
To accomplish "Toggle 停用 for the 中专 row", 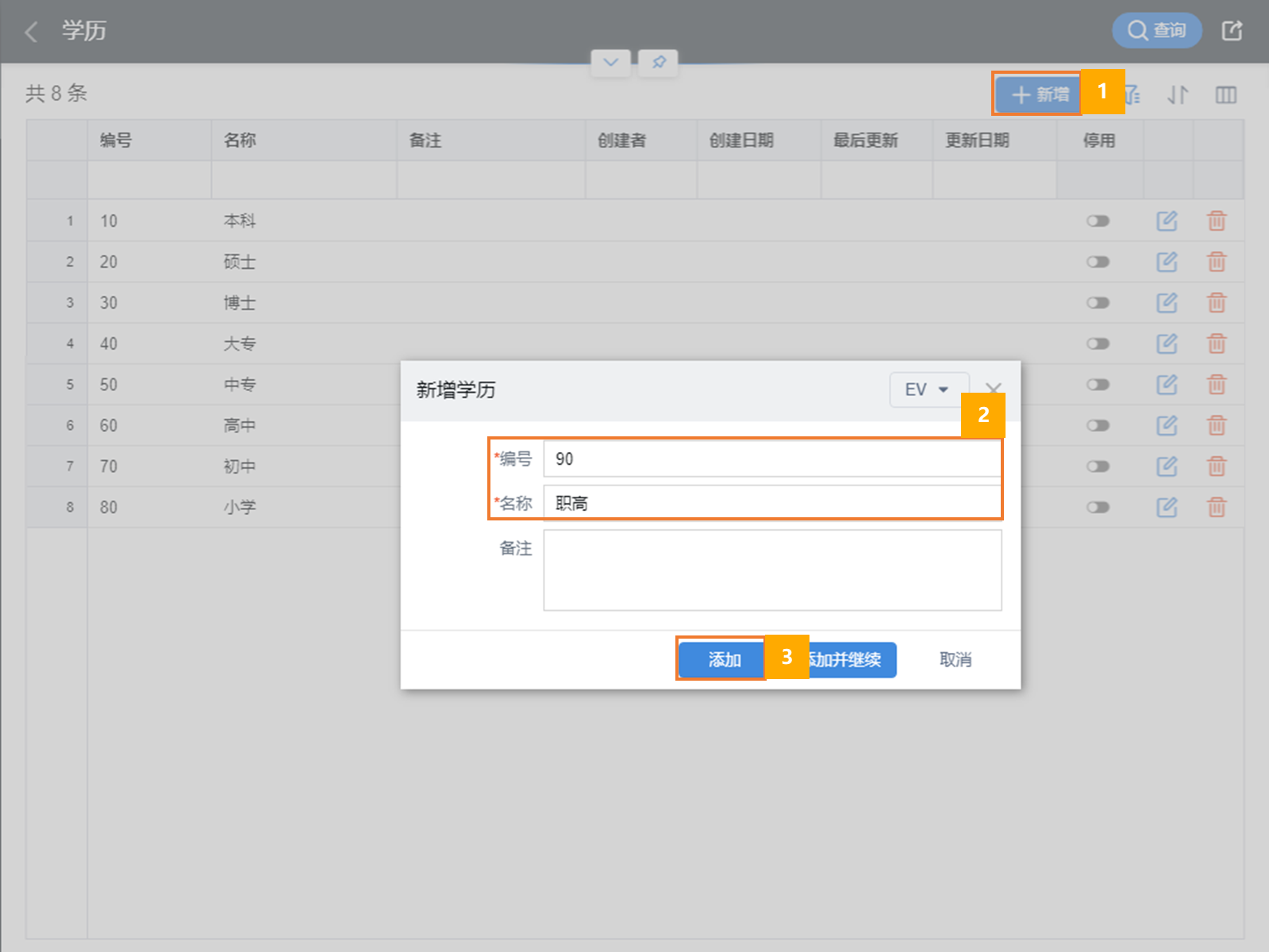I will (x=1098, y=385).
